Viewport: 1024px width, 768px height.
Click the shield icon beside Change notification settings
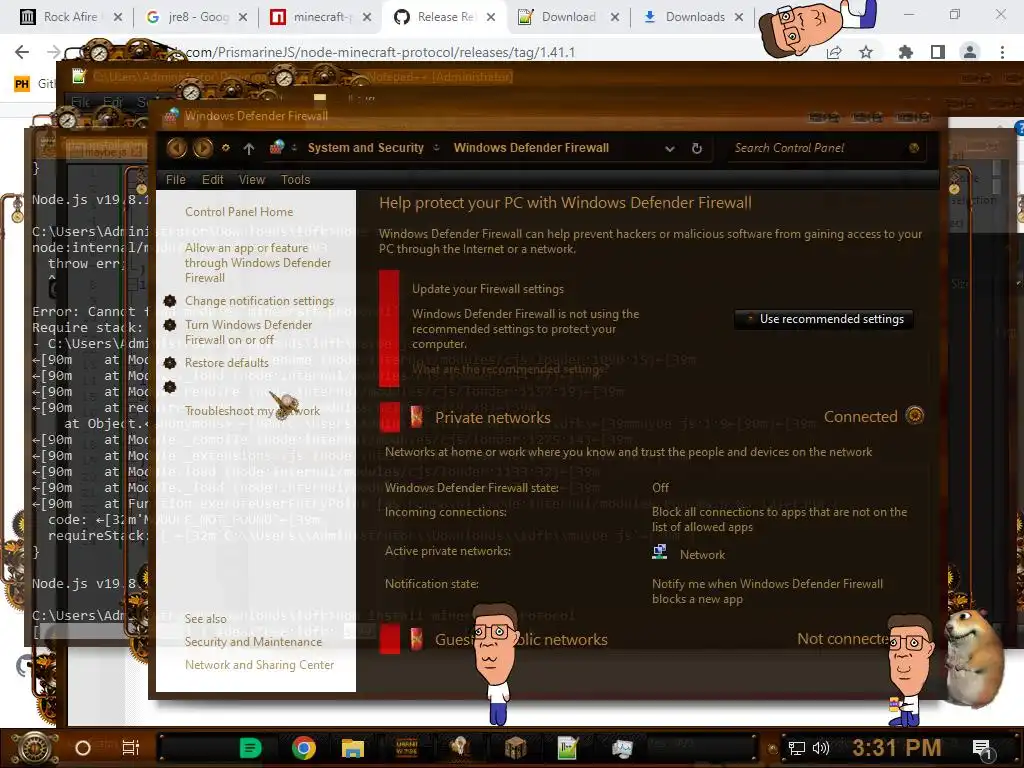click(x=170, y=301)
